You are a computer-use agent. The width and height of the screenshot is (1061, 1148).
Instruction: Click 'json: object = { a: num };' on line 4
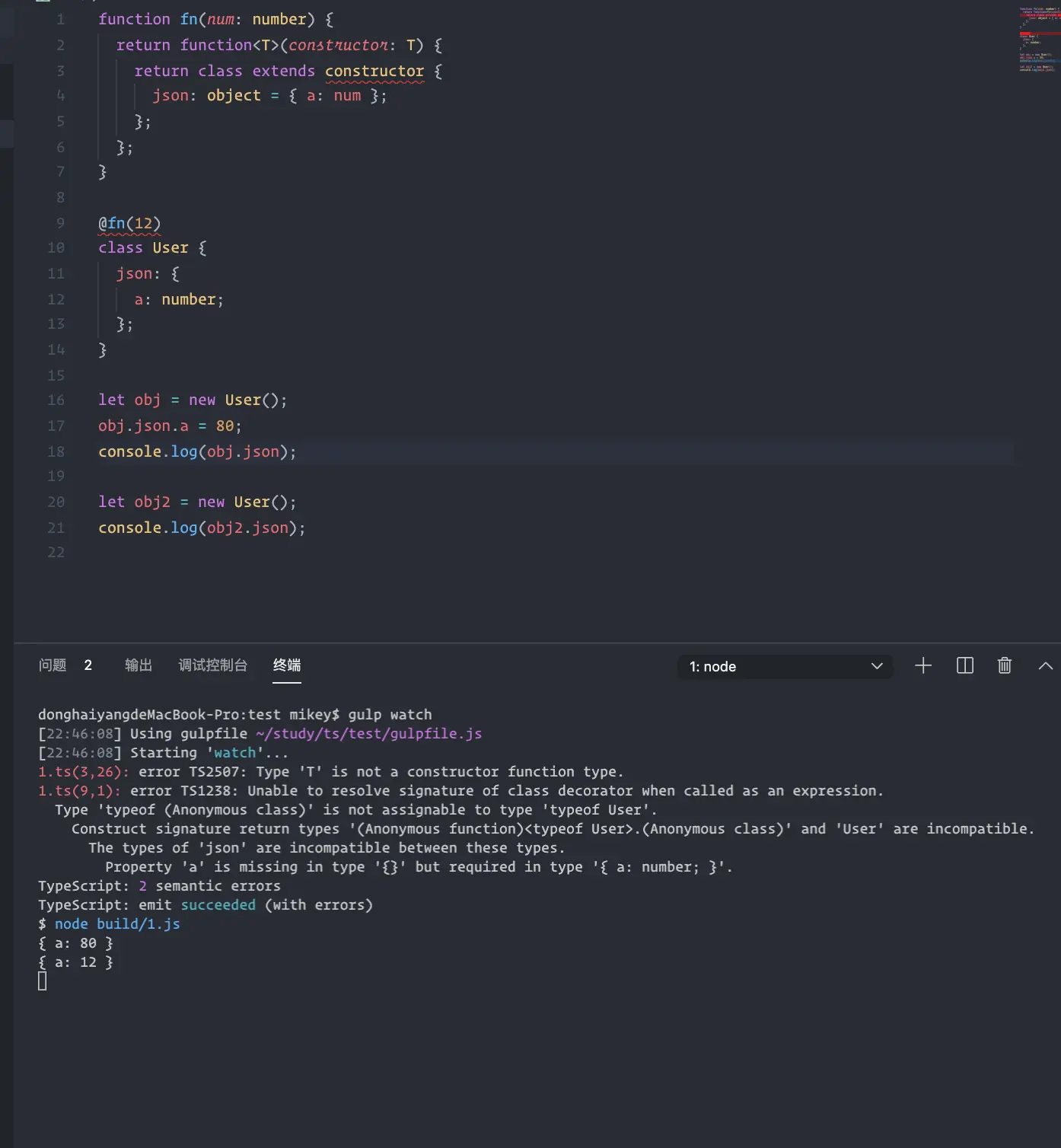(x=269, y=95)
